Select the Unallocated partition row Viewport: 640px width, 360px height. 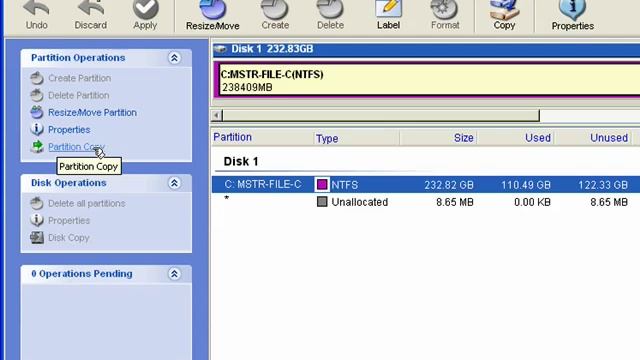pyautogui.click(x=426, y=202)
